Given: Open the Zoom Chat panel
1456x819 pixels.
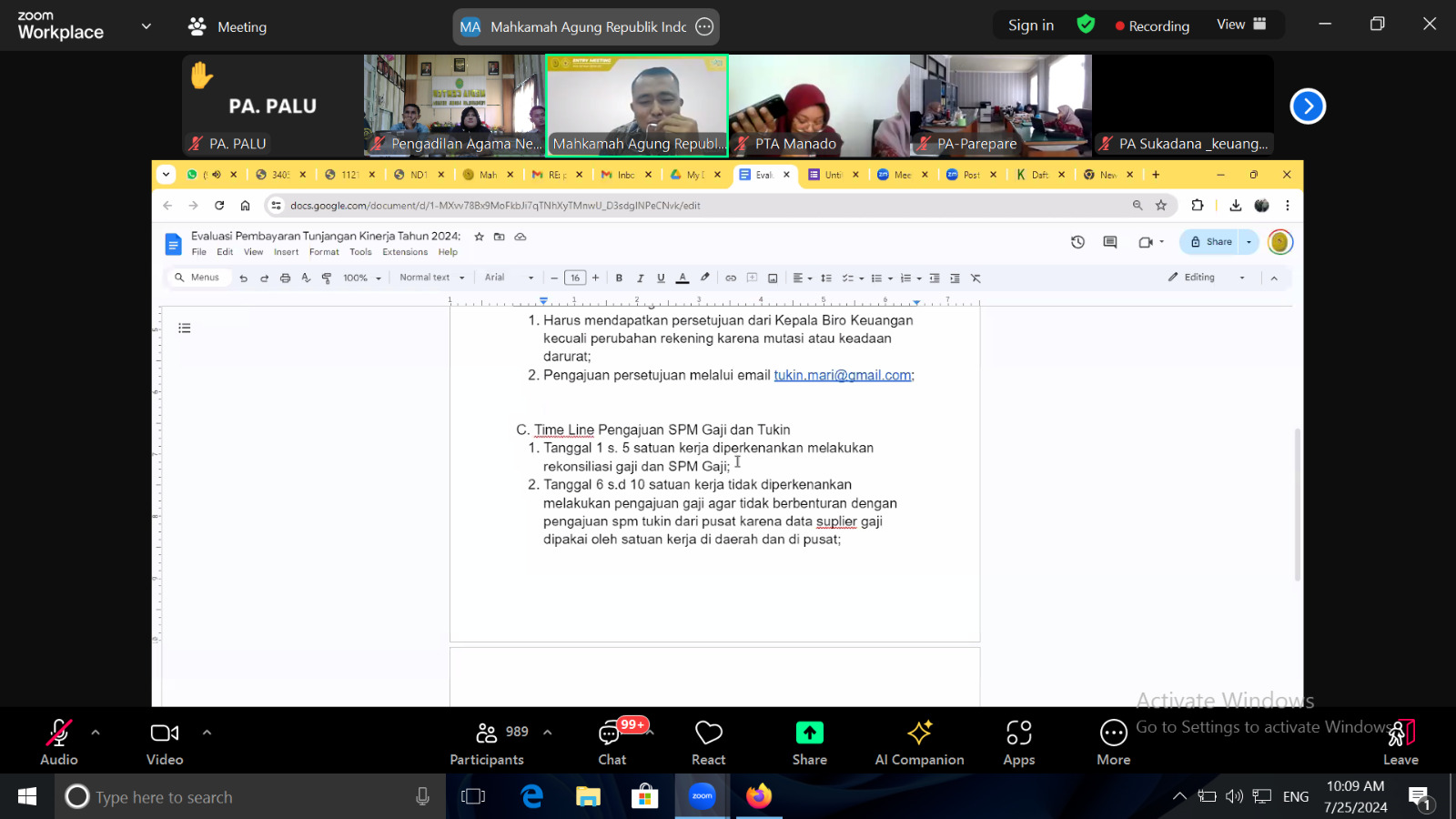Looking at the screenshot, I should tap(612, 743).
